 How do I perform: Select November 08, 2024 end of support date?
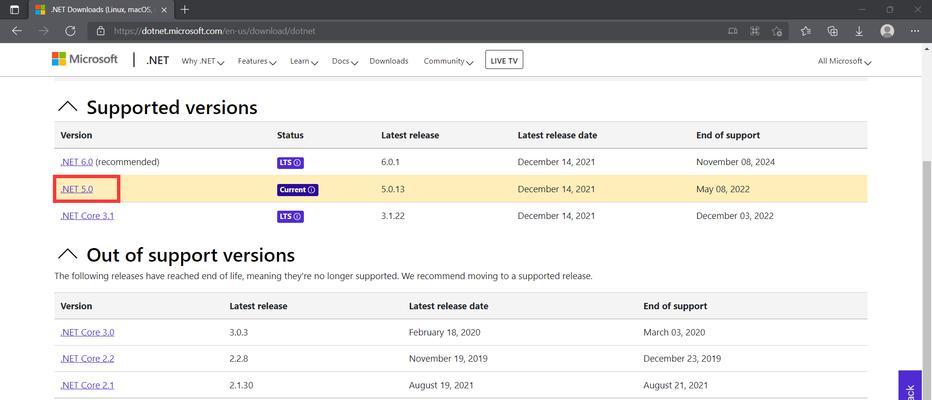tap(735, 162)
